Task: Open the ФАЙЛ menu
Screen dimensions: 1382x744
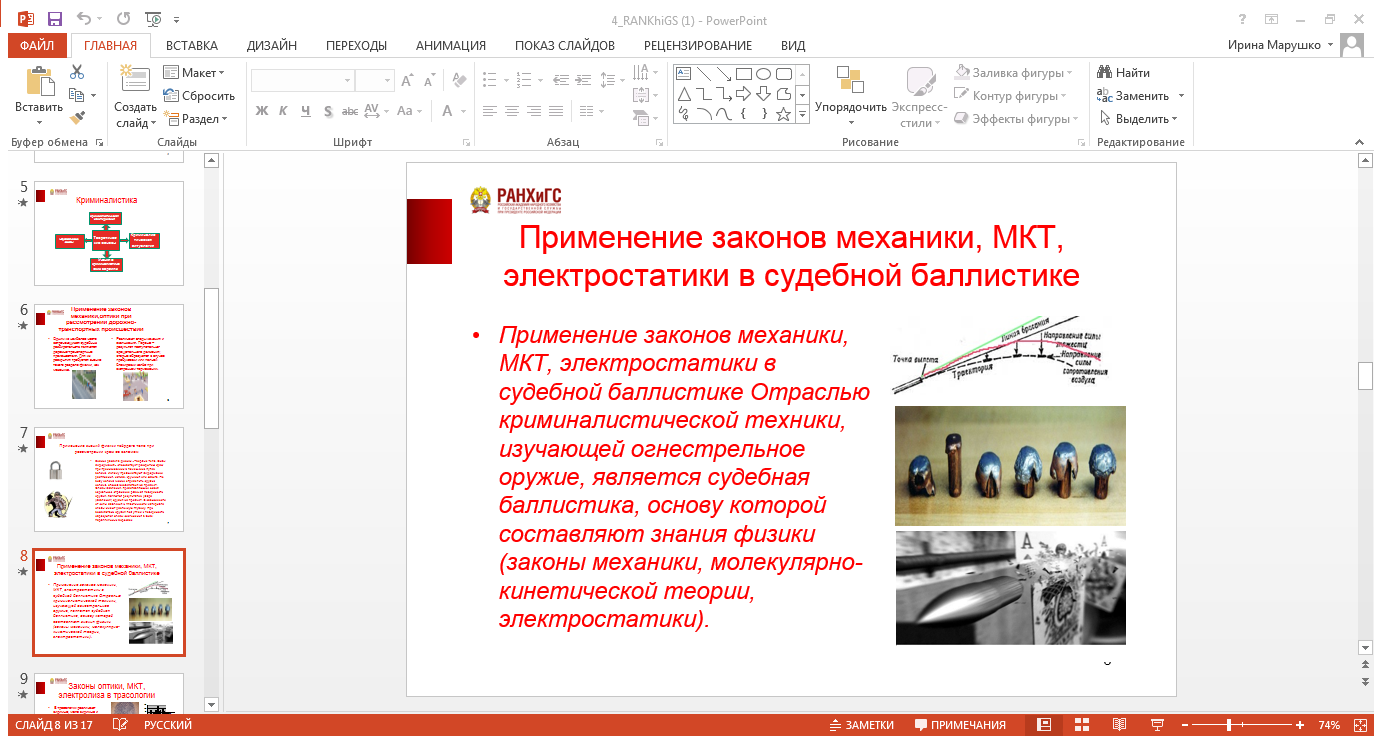Action: tap(37, 45)
